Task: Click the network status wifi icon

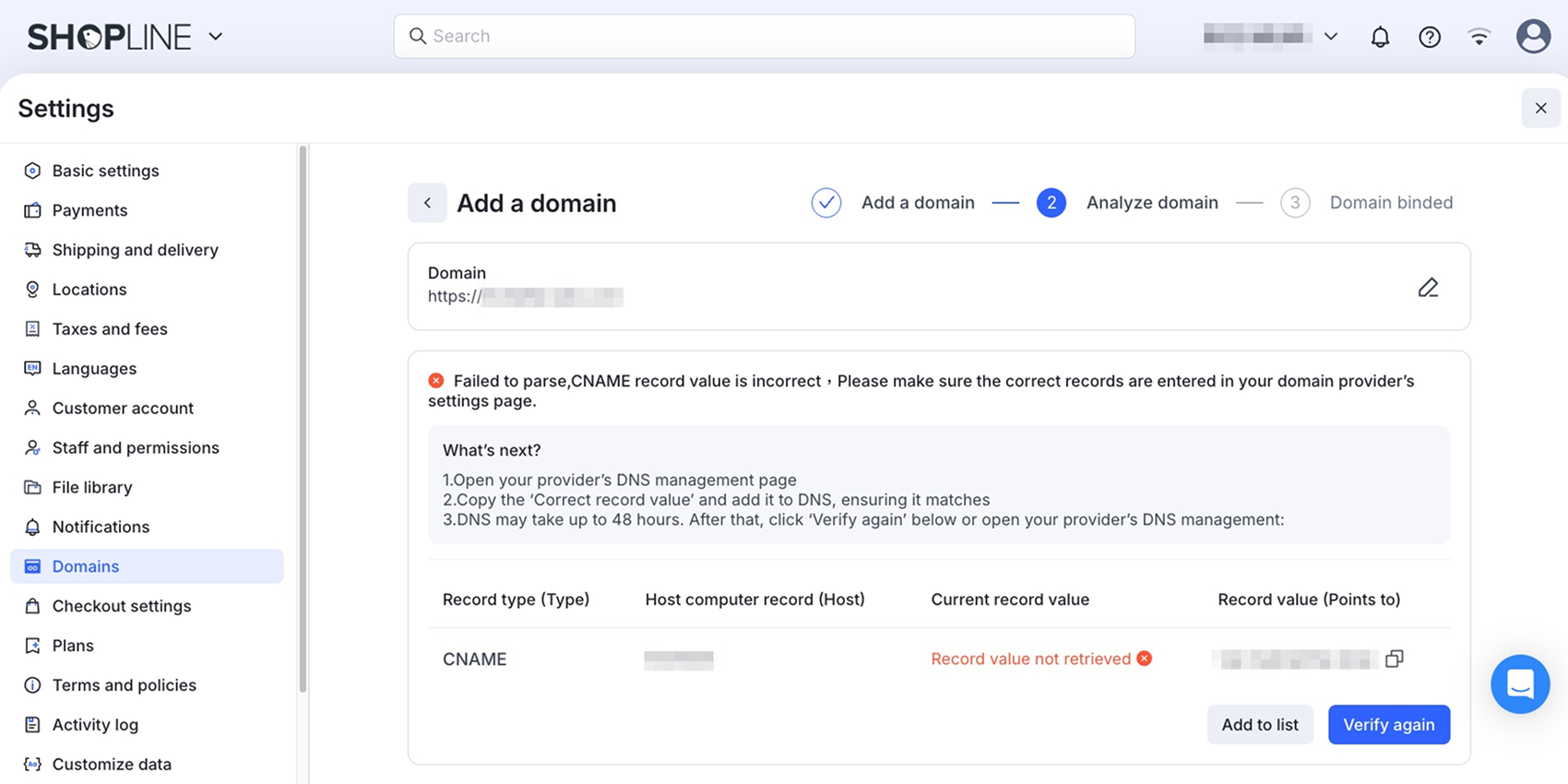Action: click(1479, 37)
